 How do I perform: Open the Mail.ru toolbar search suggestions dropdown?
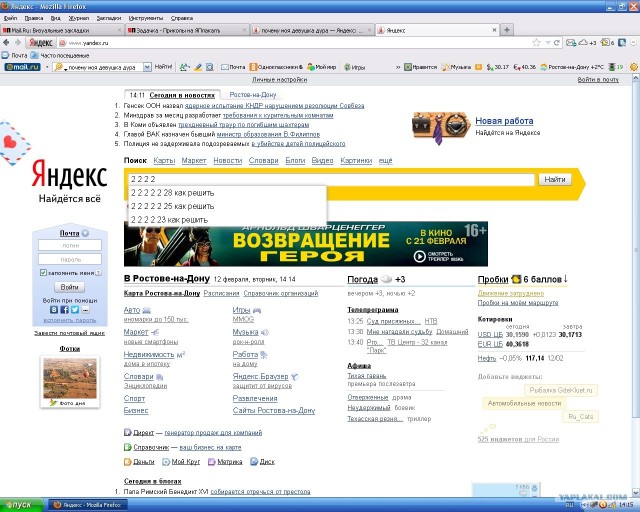pyautogui.click(x=147, y=67)
